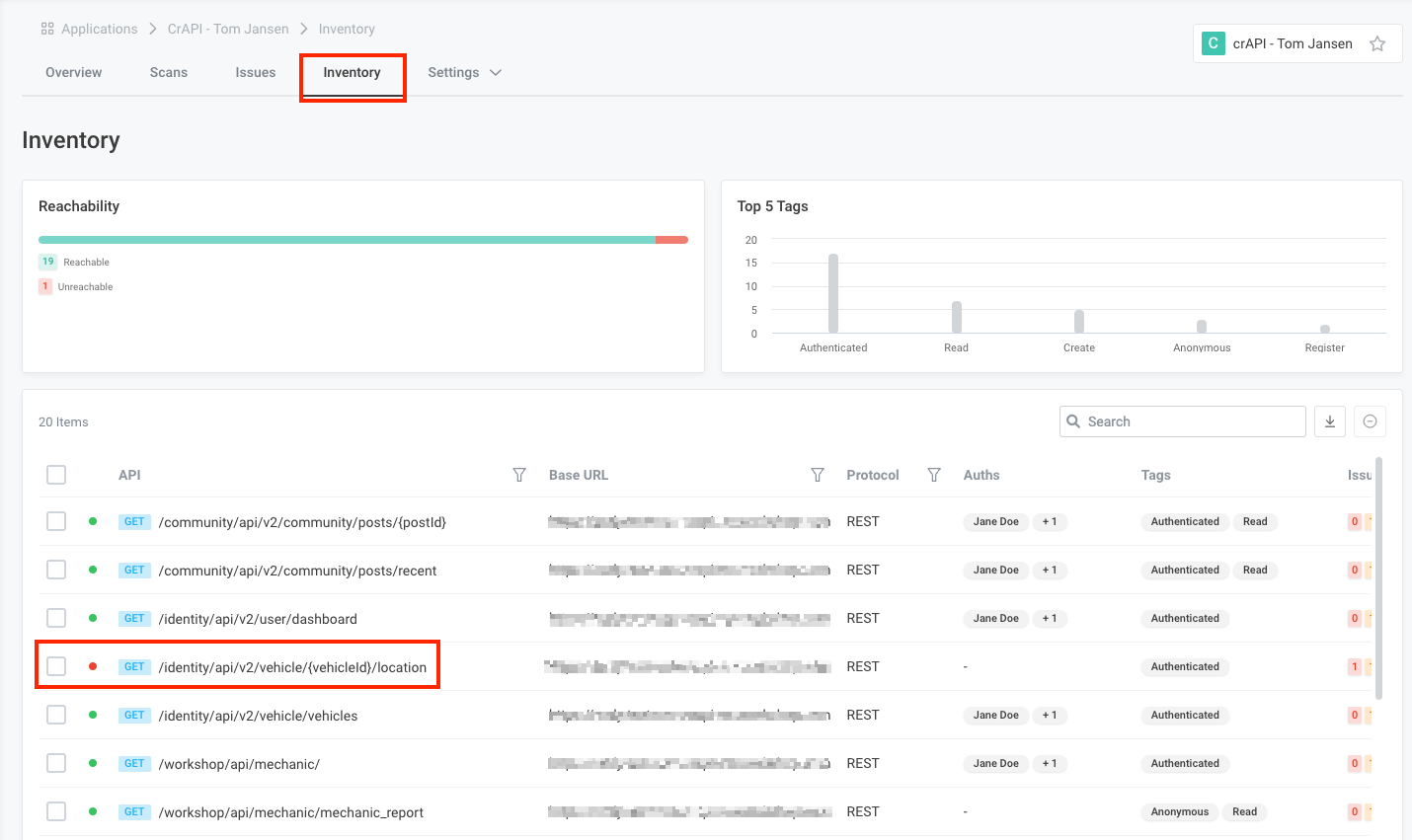Check the user/dashboard row checkbox
This screenshot has width=1412, height=840.
pyautogui.click(x=56, y=618)
